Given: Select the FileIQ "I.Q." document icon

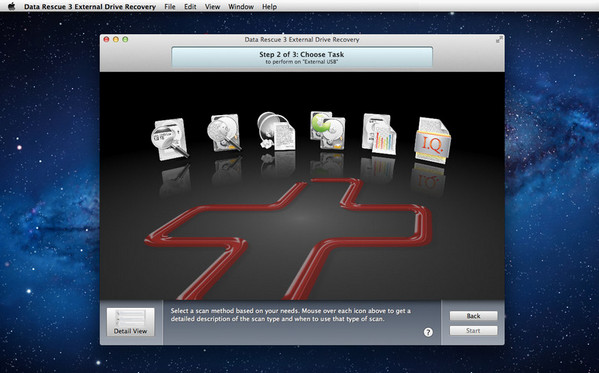Looking at the screenshot, I should pyautogui.click(x=432, y=141).
